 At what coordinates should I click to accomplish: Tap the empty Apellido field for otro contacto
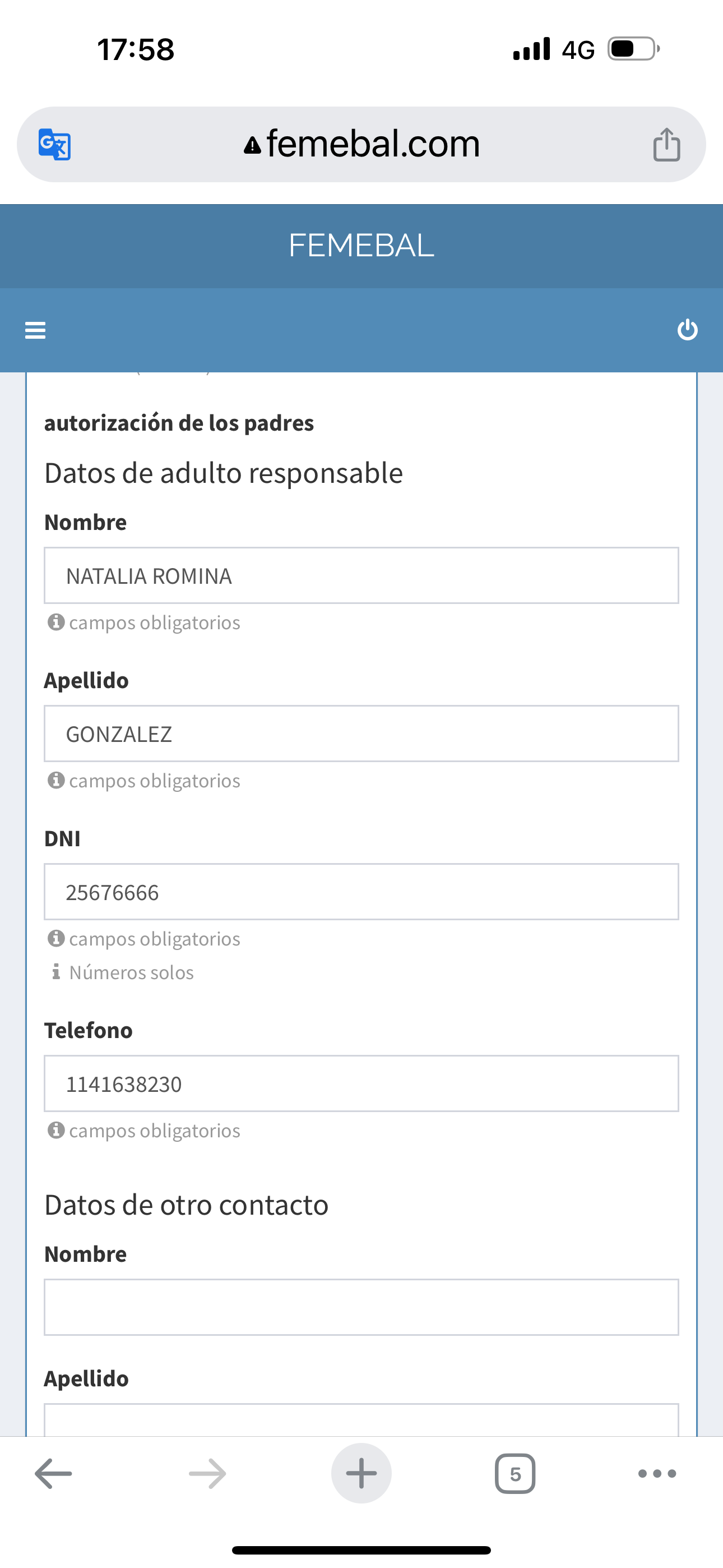361,1421
